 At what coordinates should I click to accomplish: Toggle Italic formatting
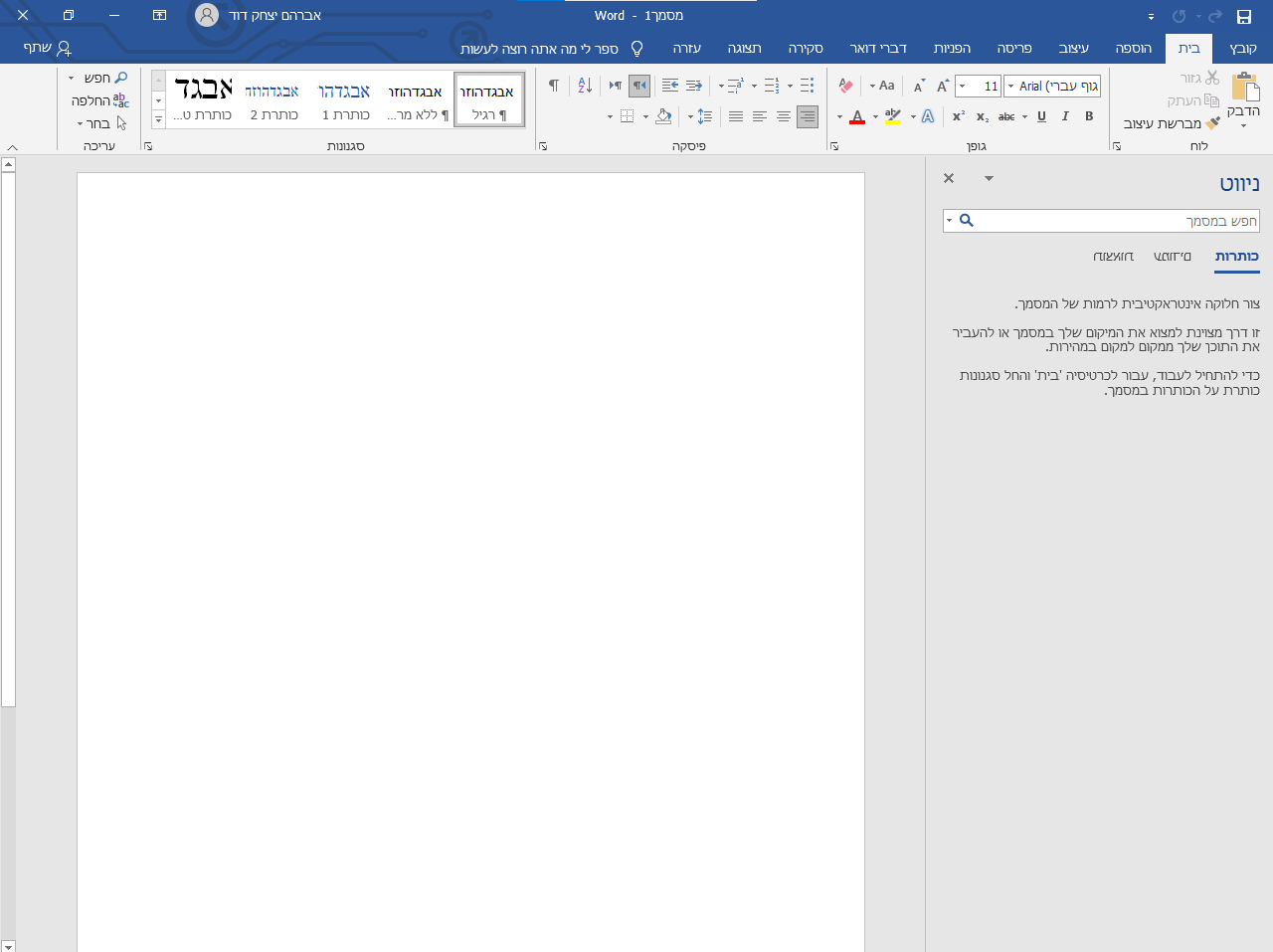[x=1065, y=116]
